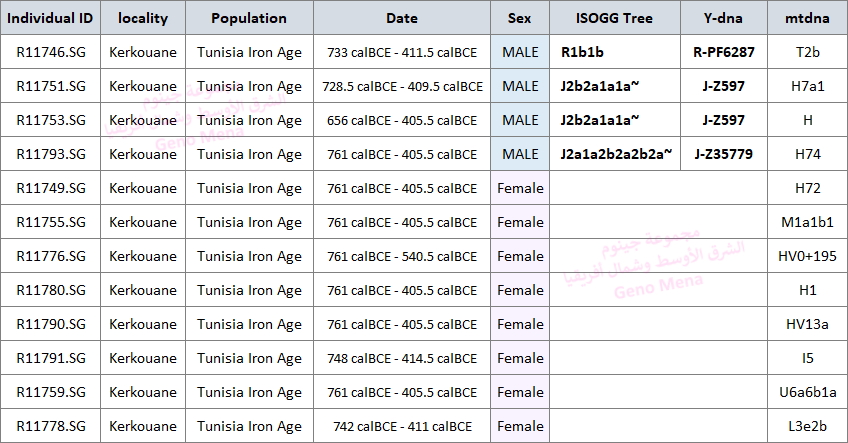848x443 pixels.
Task: Select individual ID R11780.SG
Action: pyautogui.click(x=51, y=290)
